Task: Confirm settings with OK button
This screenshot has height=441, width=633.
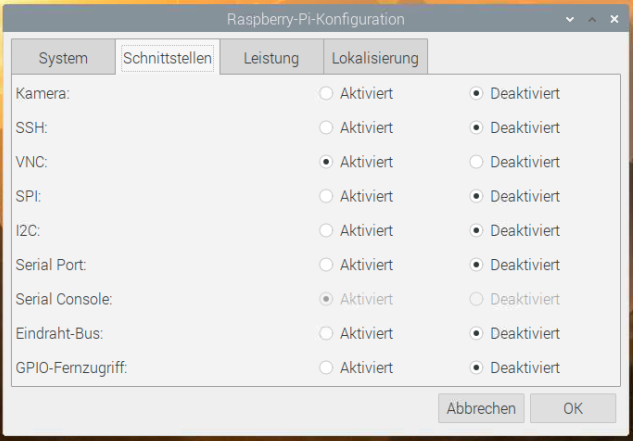Action: coord(572,408)
